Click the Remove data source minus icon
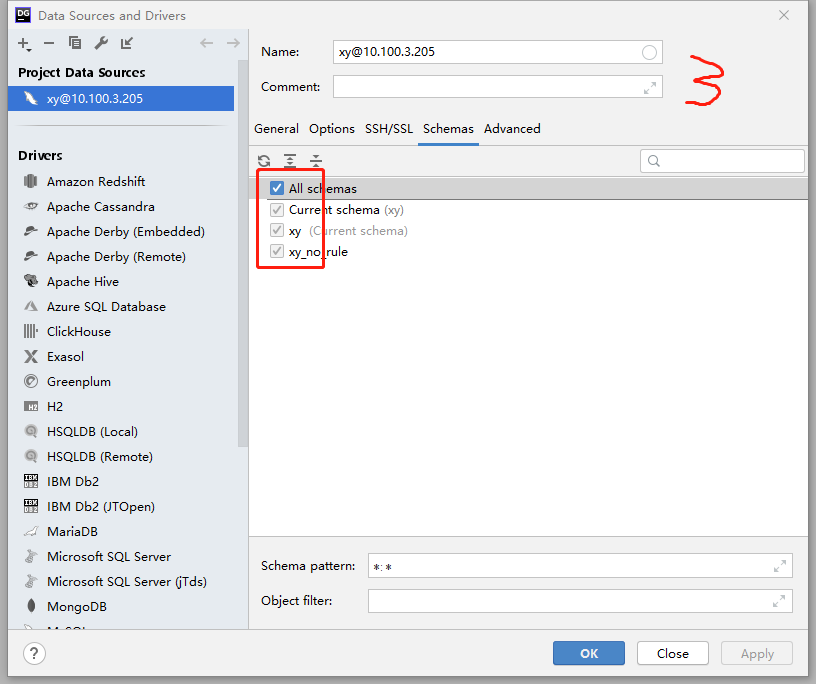The height and width of the screenshot is (684, 816). coord(49,43)
